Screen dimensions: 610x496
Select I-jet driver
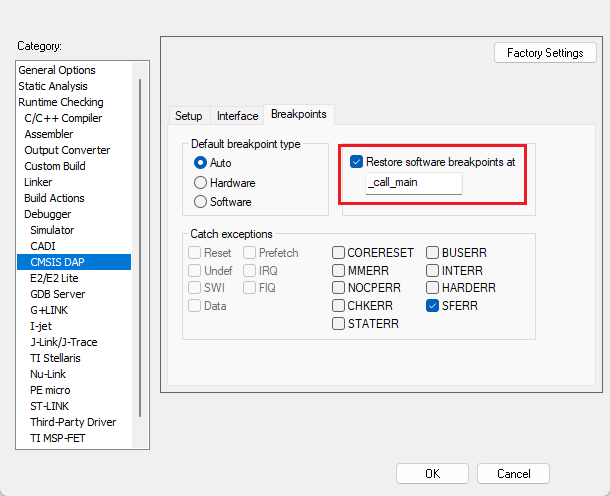pos(74,326)
